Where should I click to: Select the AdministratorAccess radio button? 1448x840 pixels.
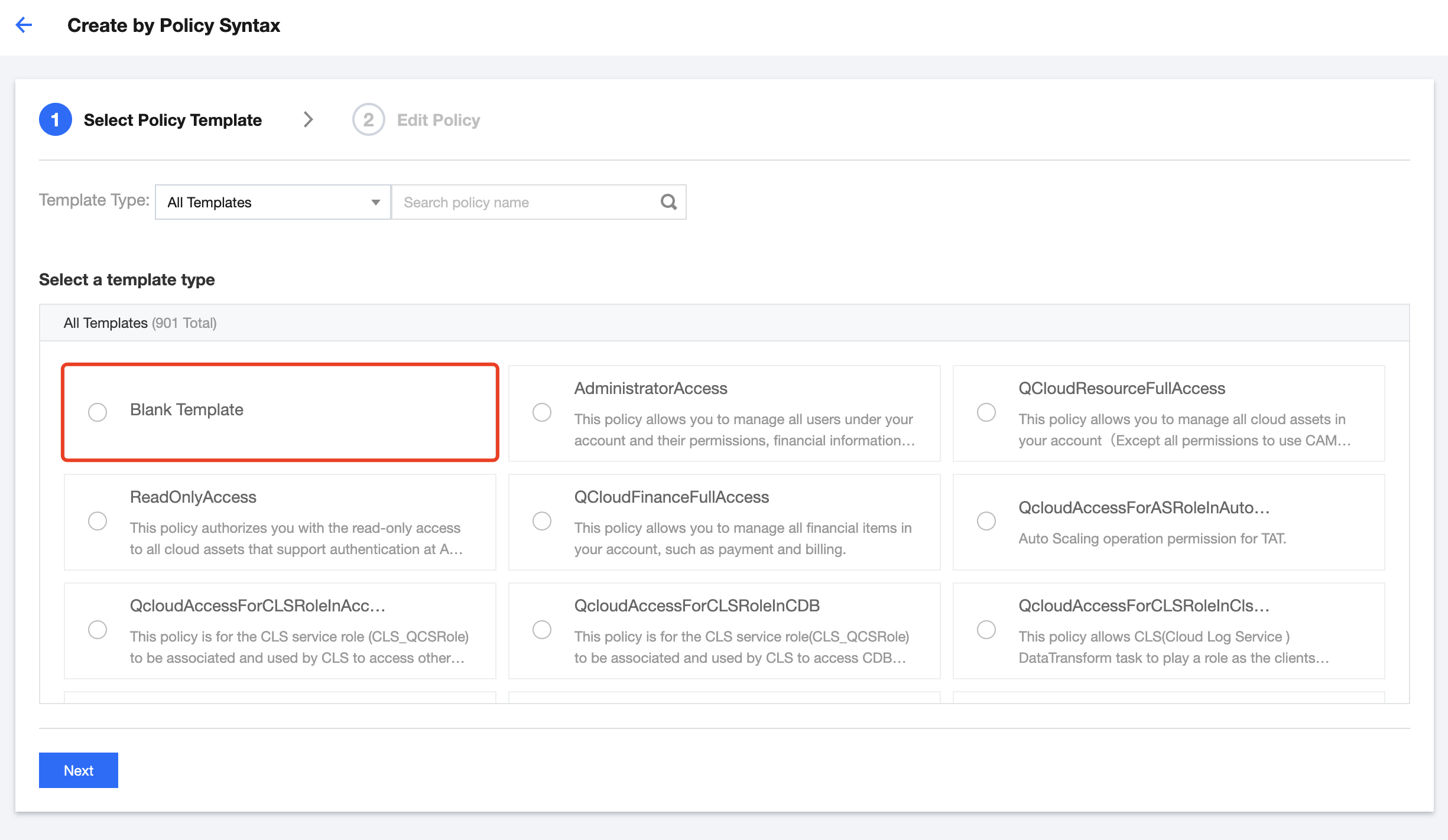(542, 412)
